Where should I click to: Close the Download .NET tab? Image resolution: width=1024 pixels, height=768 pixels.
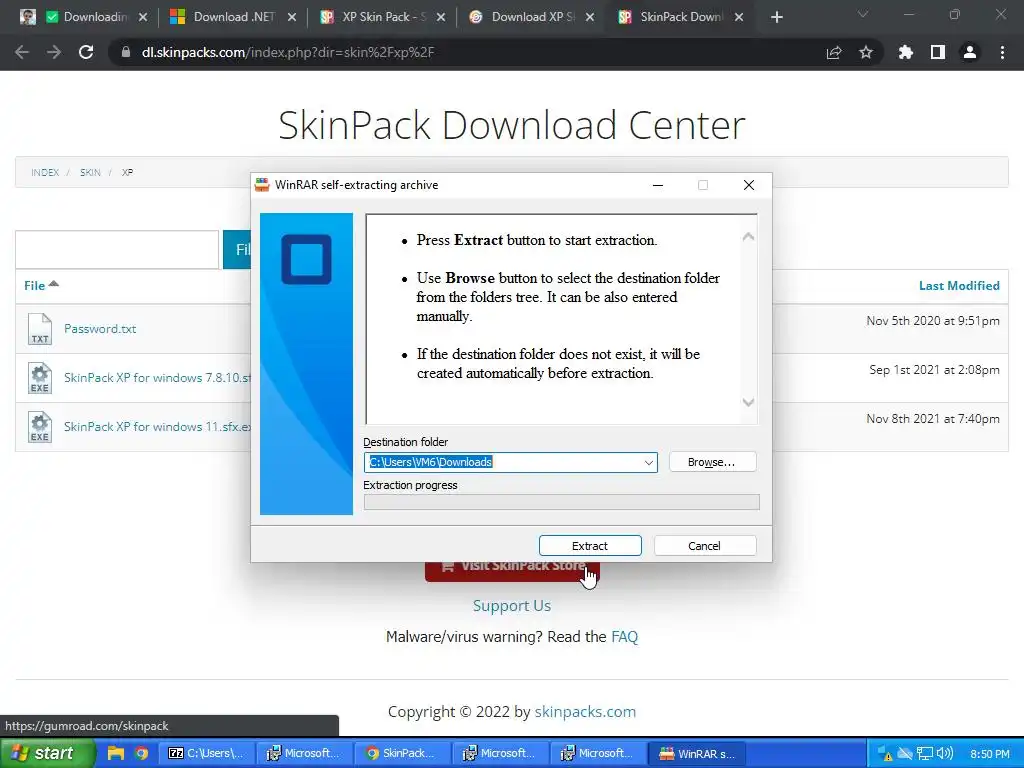pyautogui.click(x=292, y=18)
